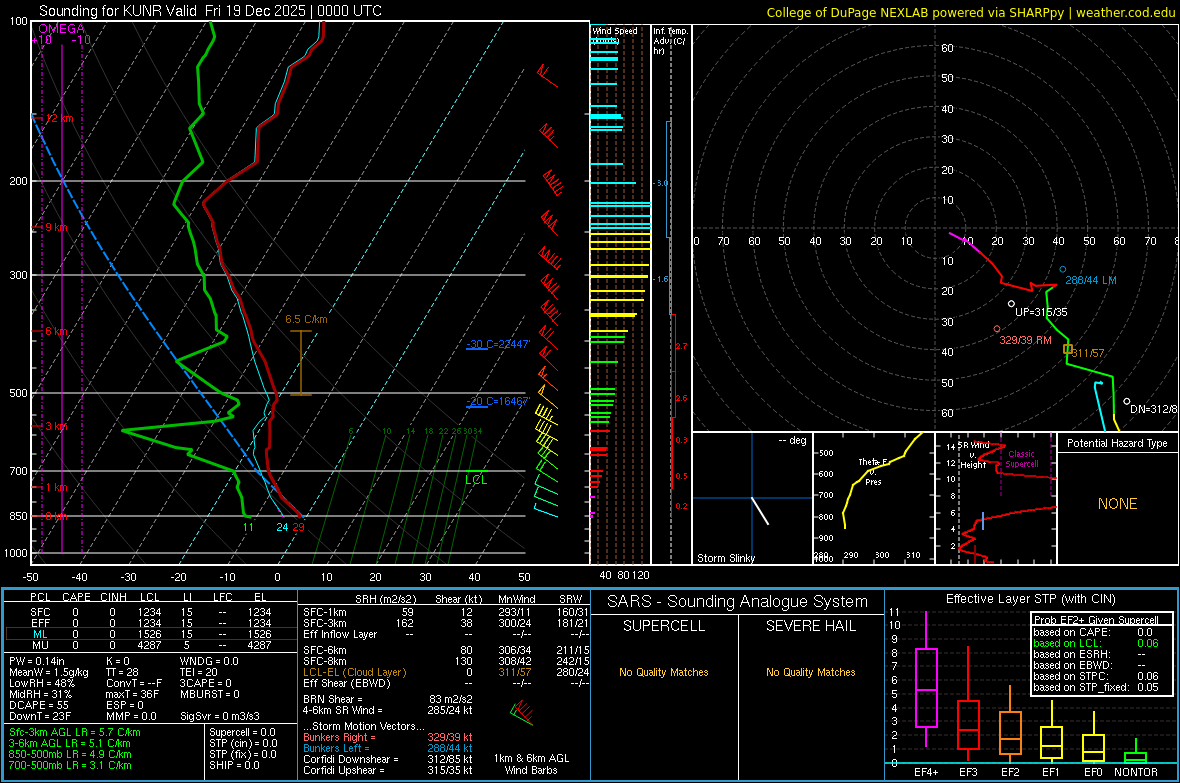This screenshot has height=783, width=1180.
Task: Click the Theta-E v. Pres plot label
Action: coord(873,471)
